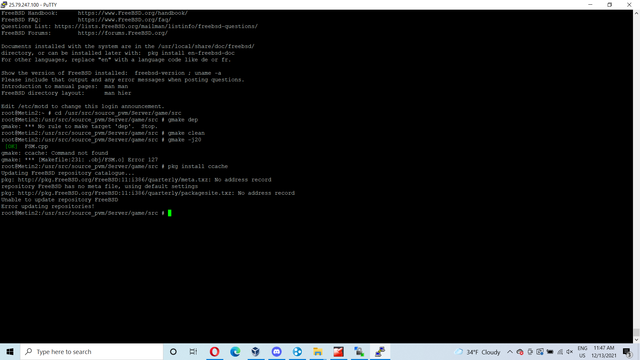Open the notification center icon
The height and width of the screenshot is (360, 640).
tap(628, 352)
